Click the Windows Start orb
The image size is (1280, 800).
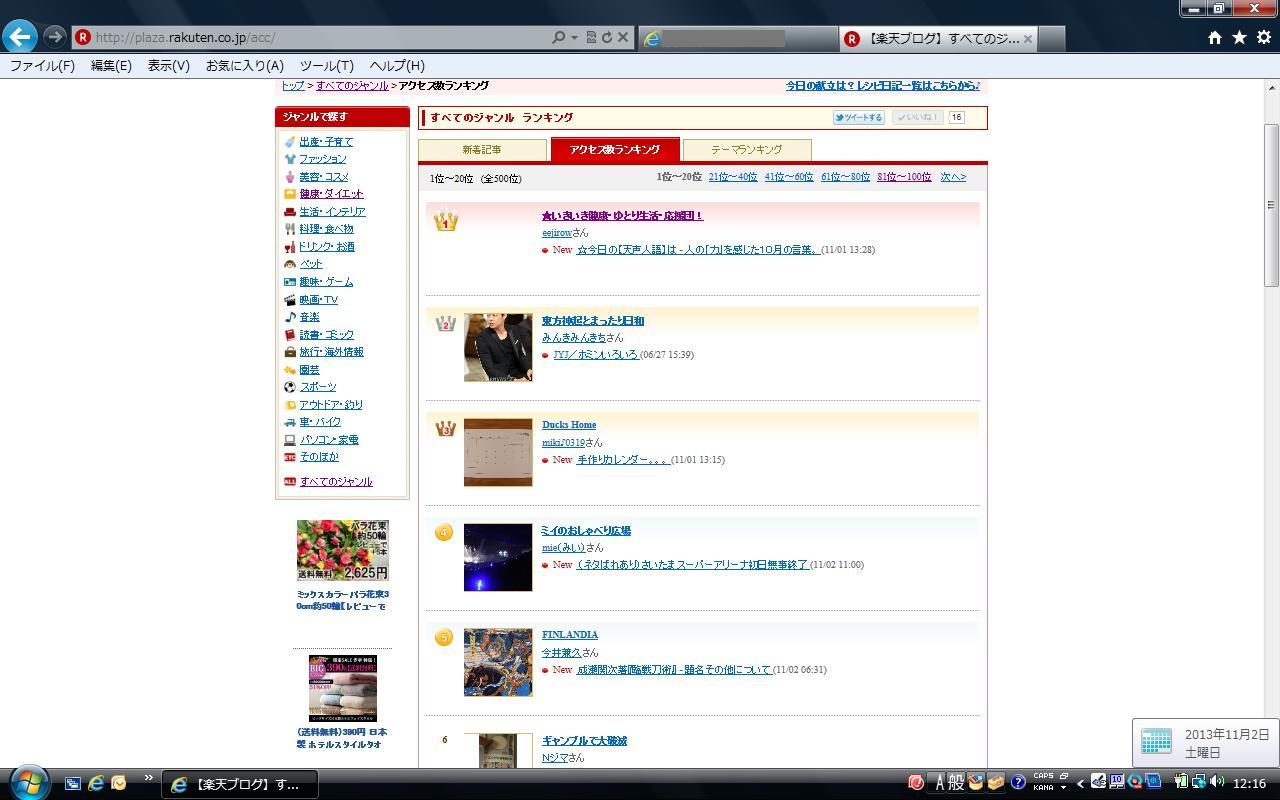pos(28,783)
